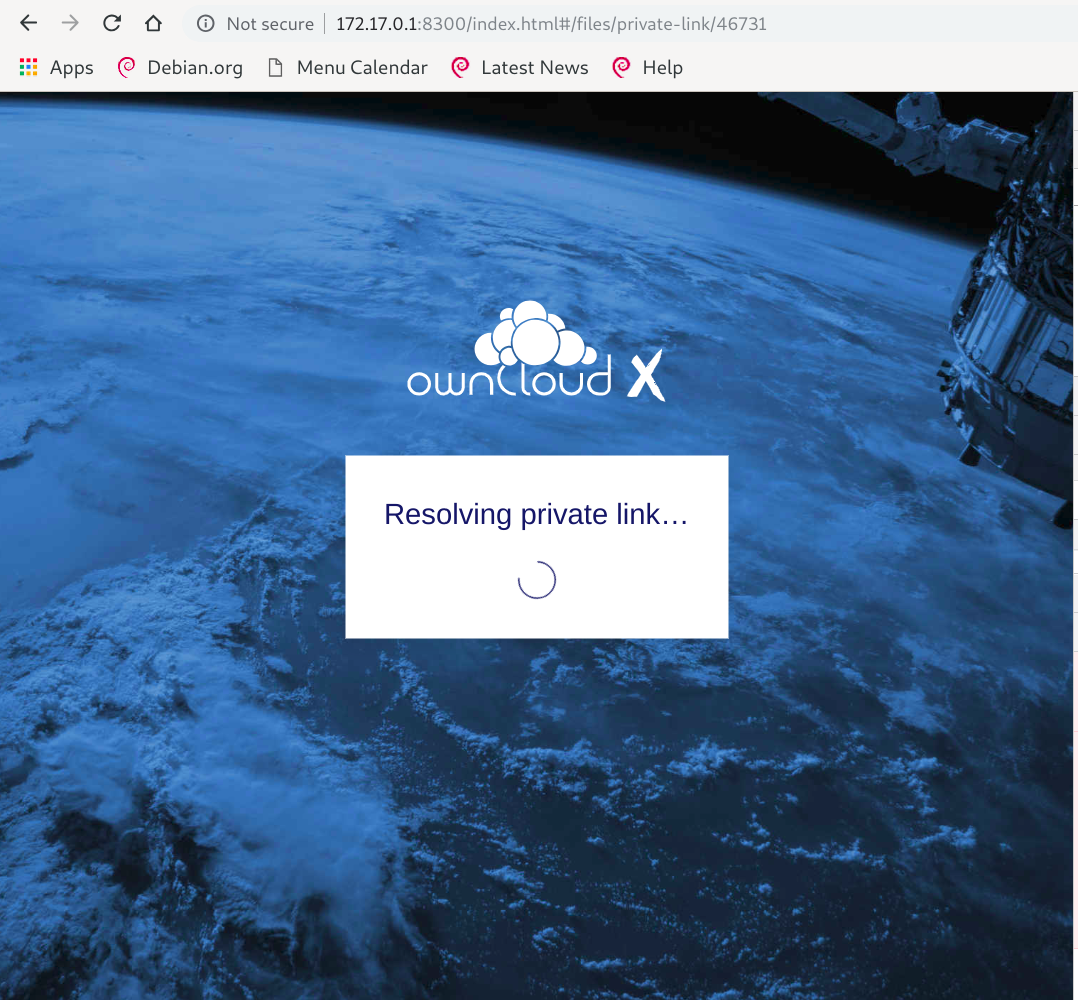
Task: Click the Resolving private link text
Action: pos(537,514)
